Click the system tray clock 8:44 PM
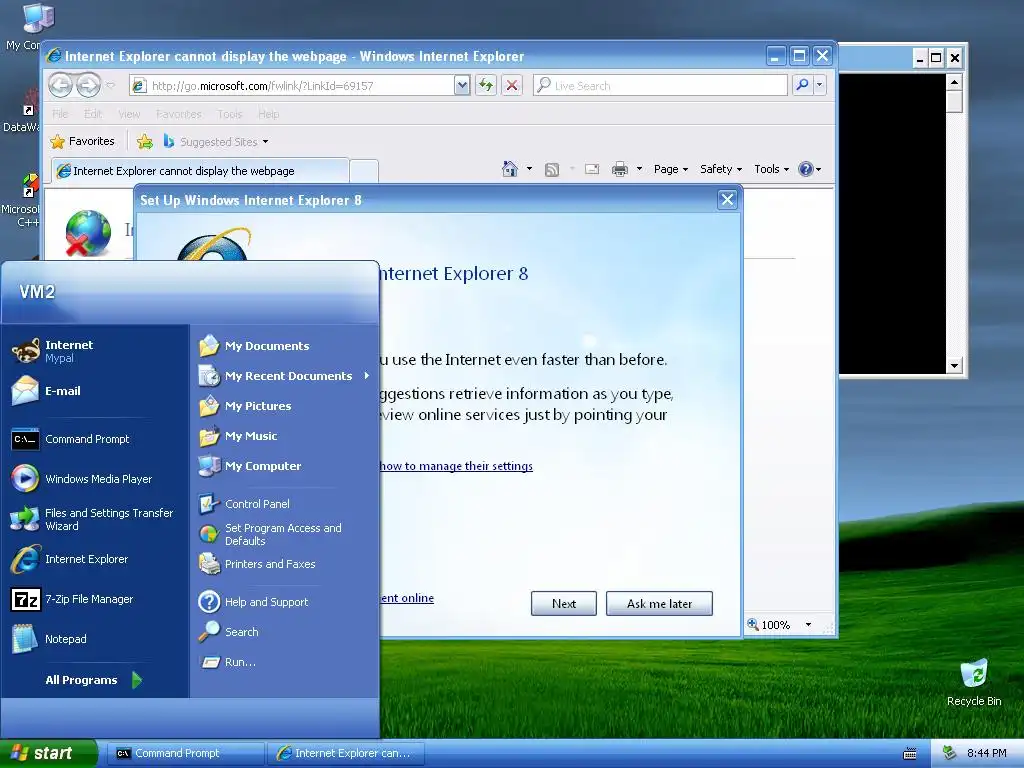The height and width of the screenshot is (768, 1024). click(986, 754)
